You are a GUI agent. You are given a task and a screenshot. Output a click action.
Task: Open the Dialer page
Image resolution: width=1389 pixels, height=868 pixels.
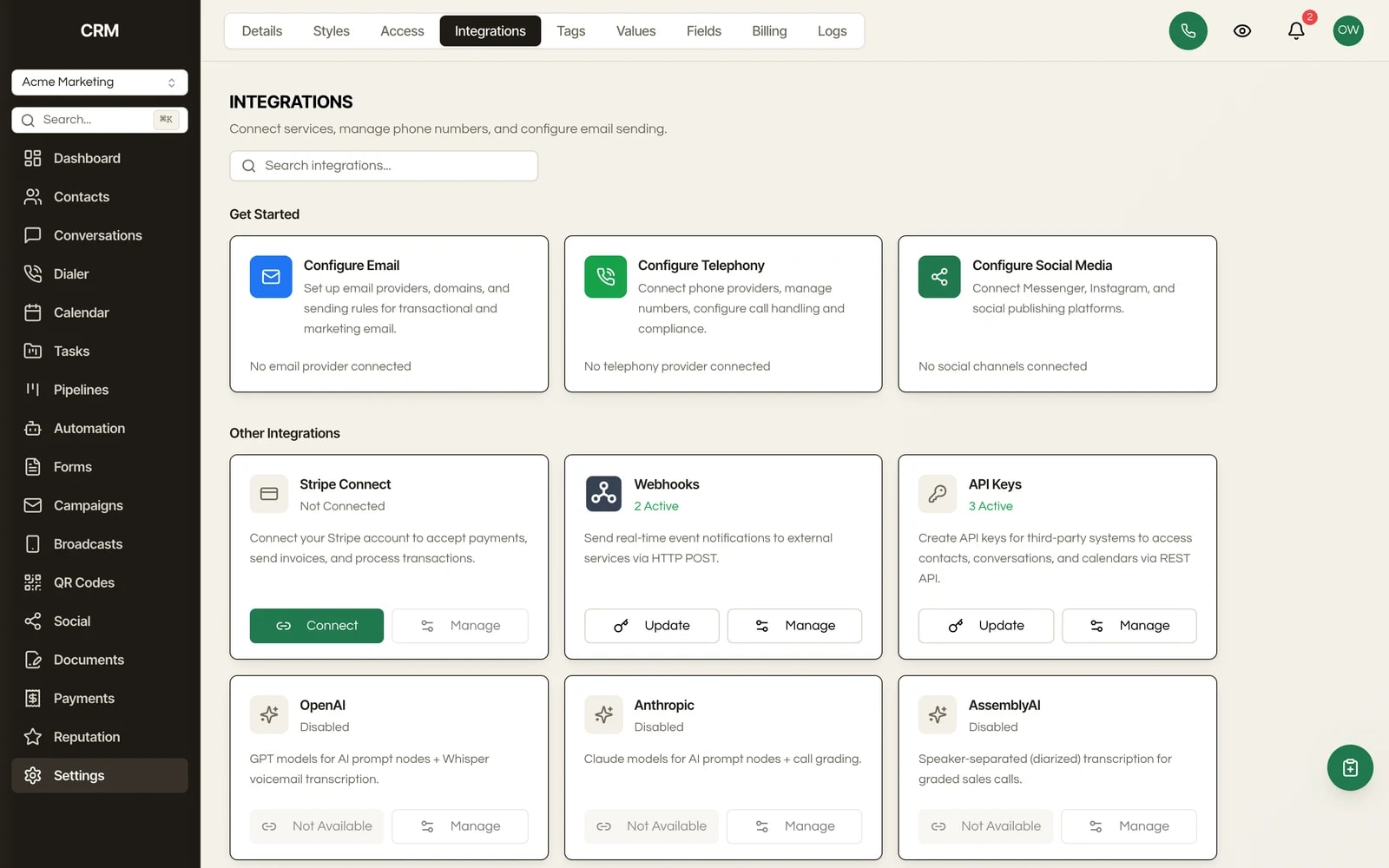click(100, 274)
